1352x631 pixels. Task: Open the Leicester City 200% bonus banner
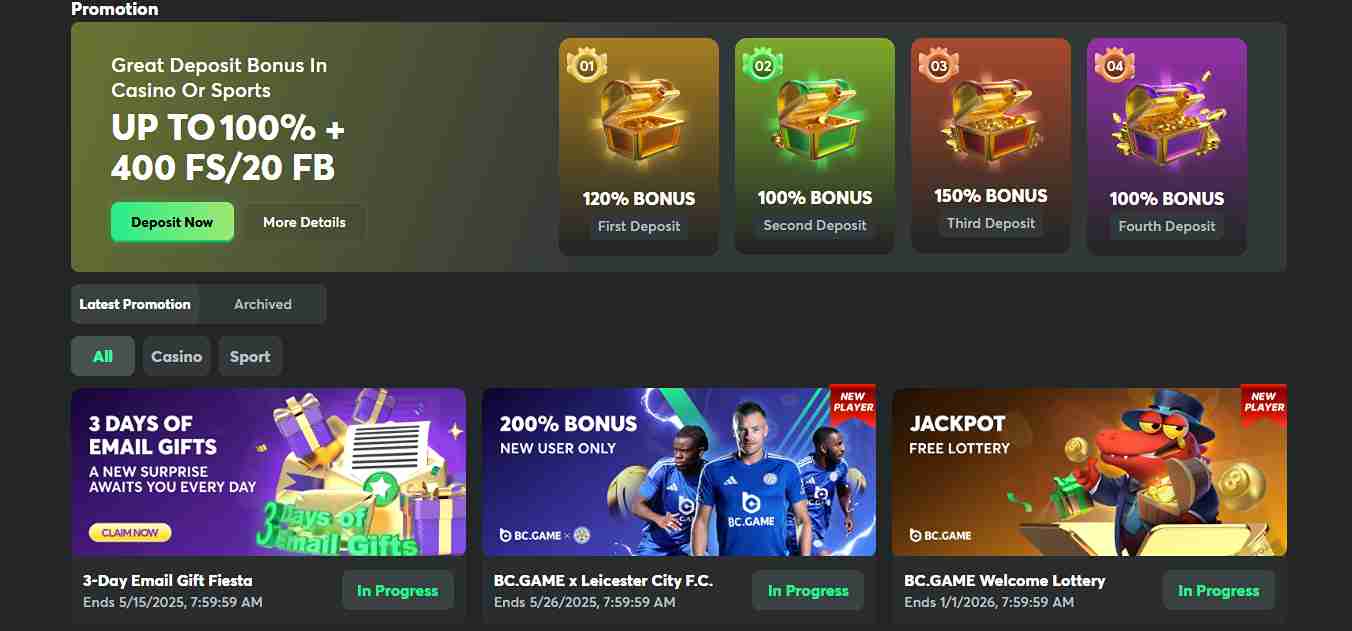[x=679, y=472]
